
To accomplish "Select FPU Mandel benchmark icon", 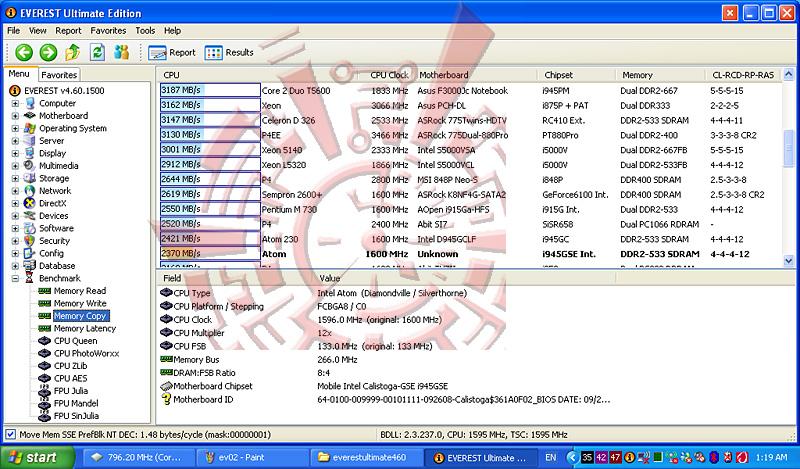I will coord(44,403).
